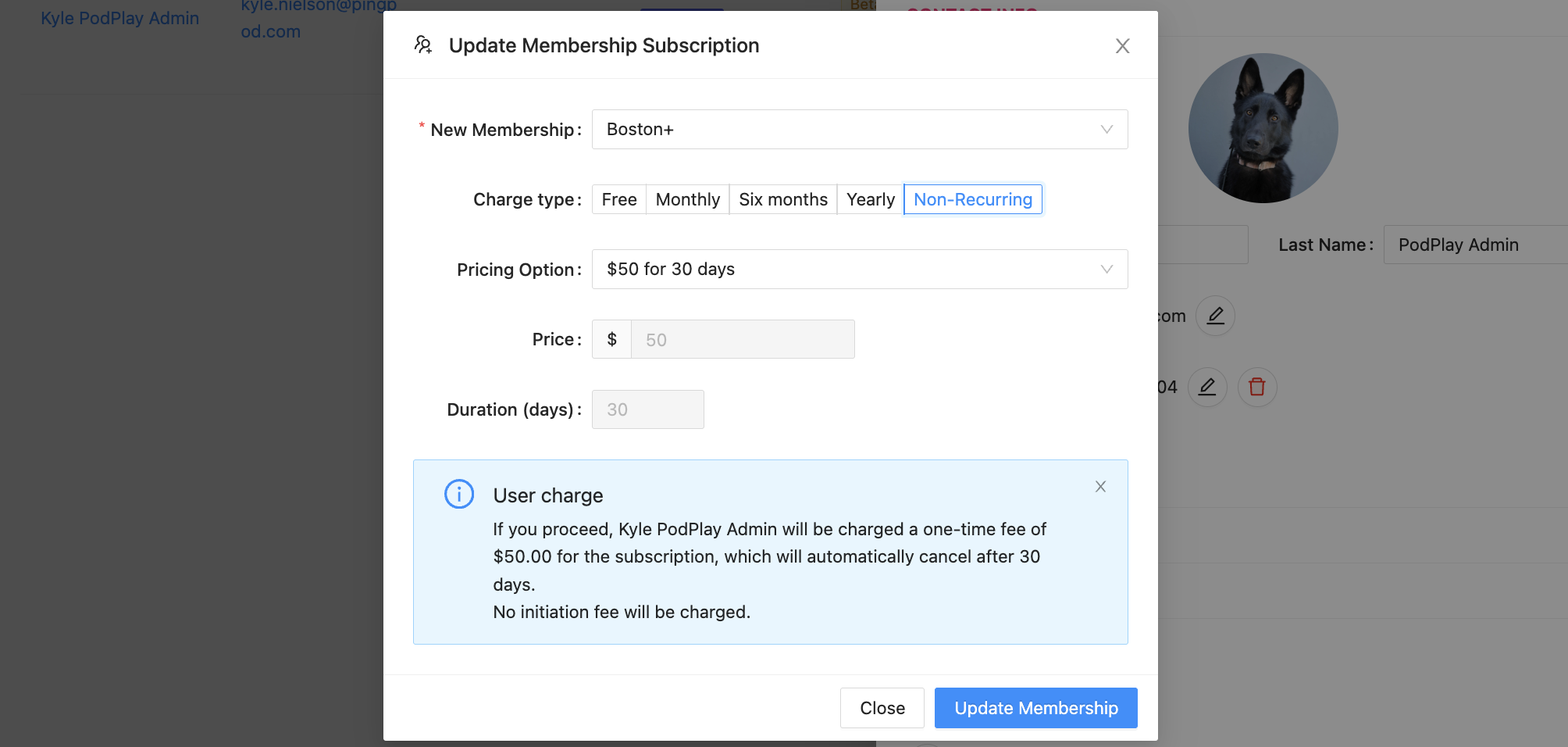
Task: Select the Free charge type
Action: [619, 199]
